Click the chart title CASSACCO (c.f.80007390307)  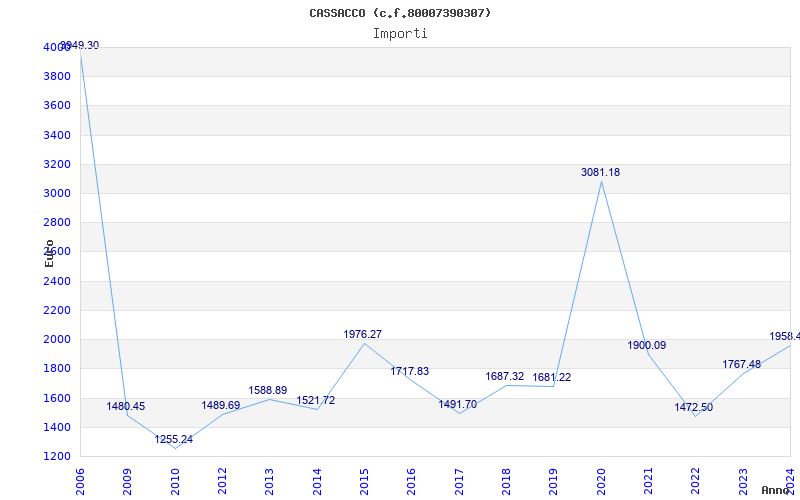pyautogui.click(x=400, y=13)
